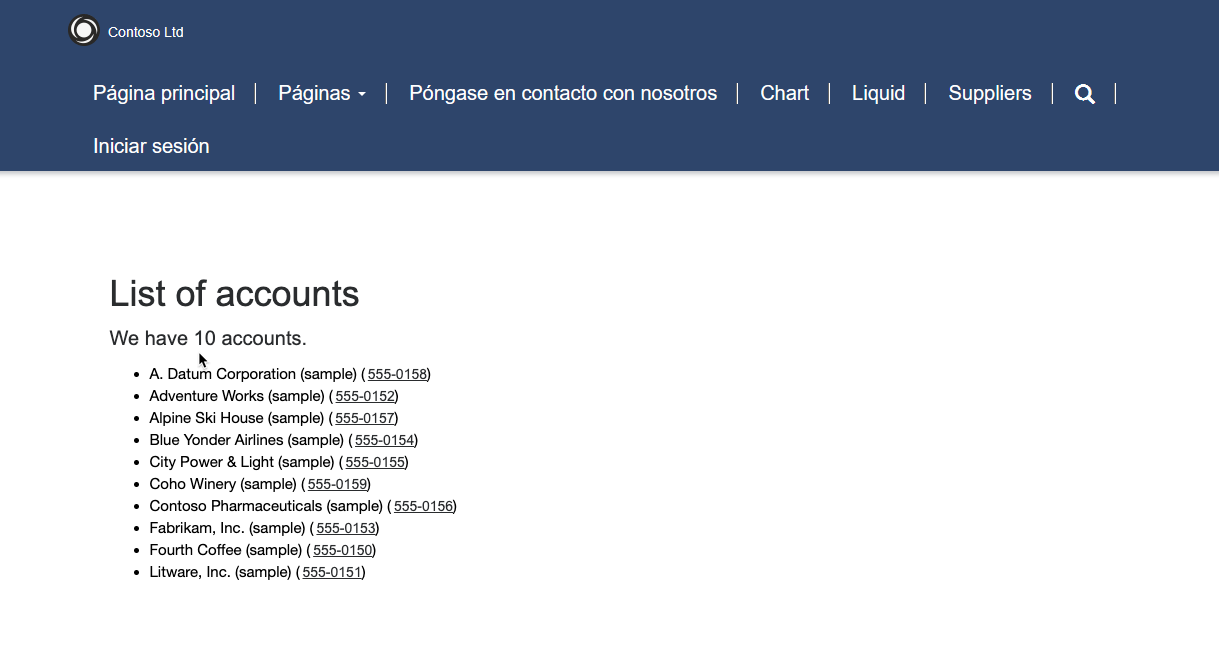The image size is (1219, 662).
Task: Select Blue Yonder Airlines phone 555-0154
Action: point(385,440)
